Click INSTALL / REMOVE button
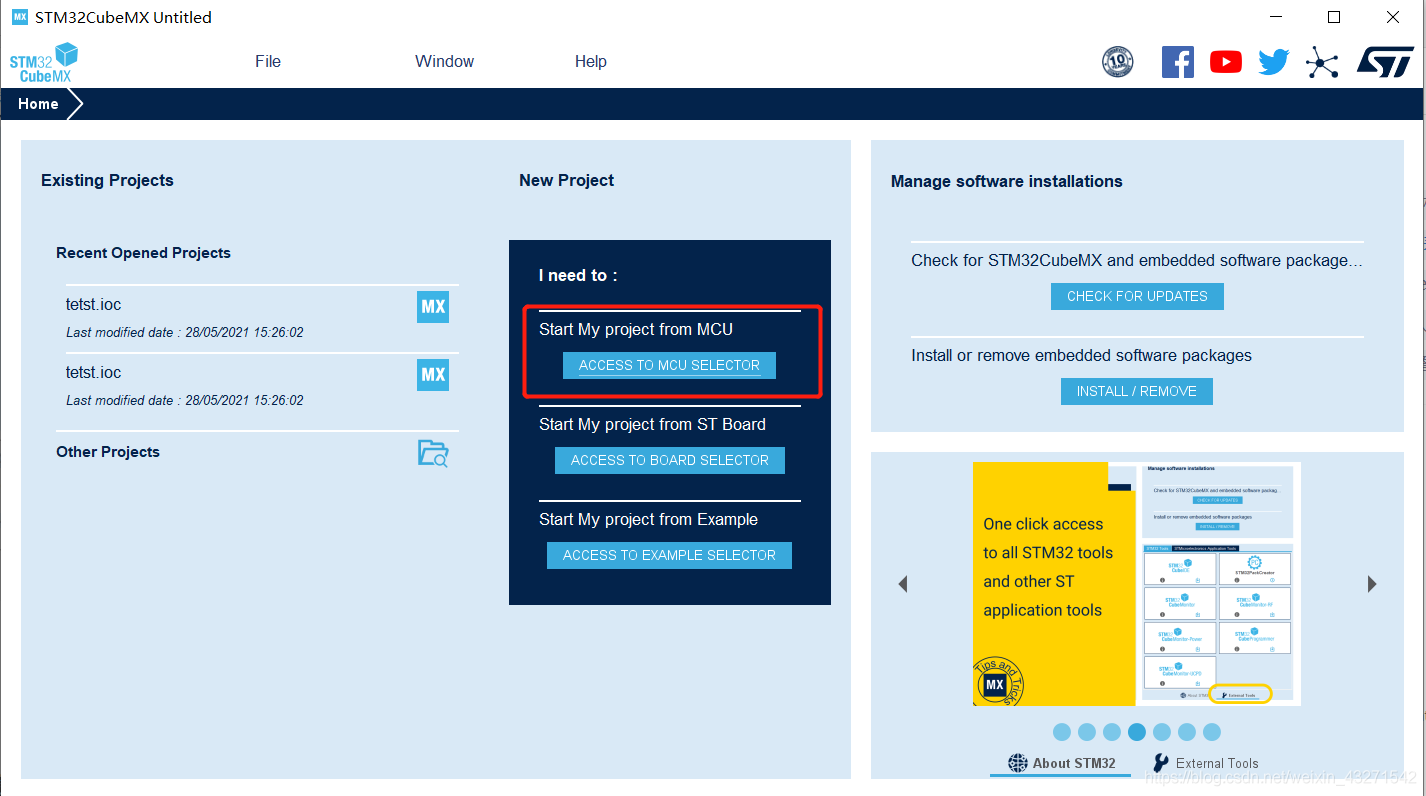 [1137, 391]
